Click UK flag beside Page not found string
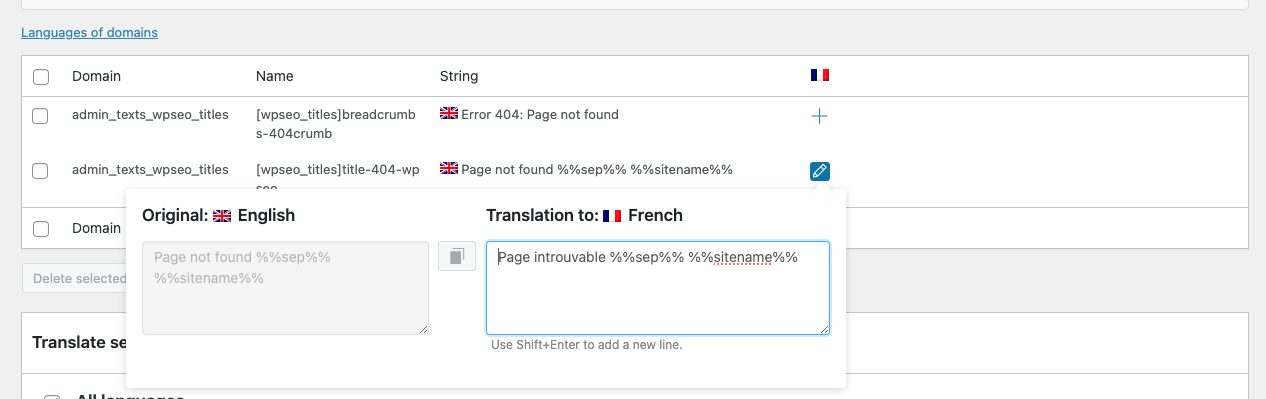Viewport: 1266px width, 399px height. (x=449, y=169)
